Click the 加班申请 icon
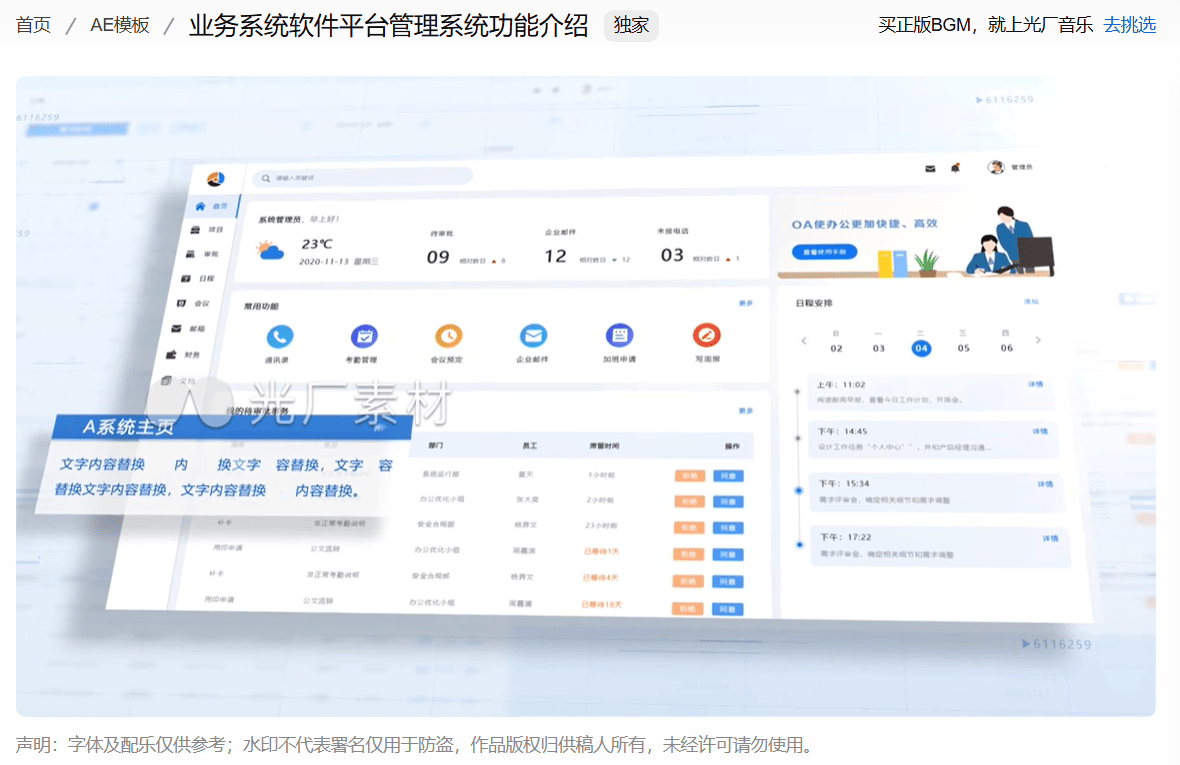The image size is (1180, 765). point(620,336)
